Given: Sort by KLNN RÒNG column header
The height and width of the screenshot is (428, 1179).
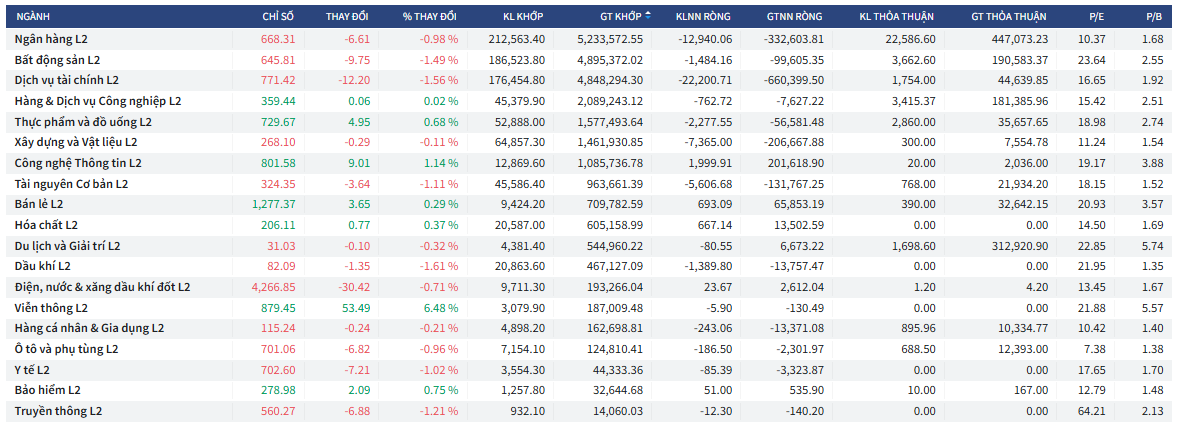Looking at the screenshot, I should 704,17.
